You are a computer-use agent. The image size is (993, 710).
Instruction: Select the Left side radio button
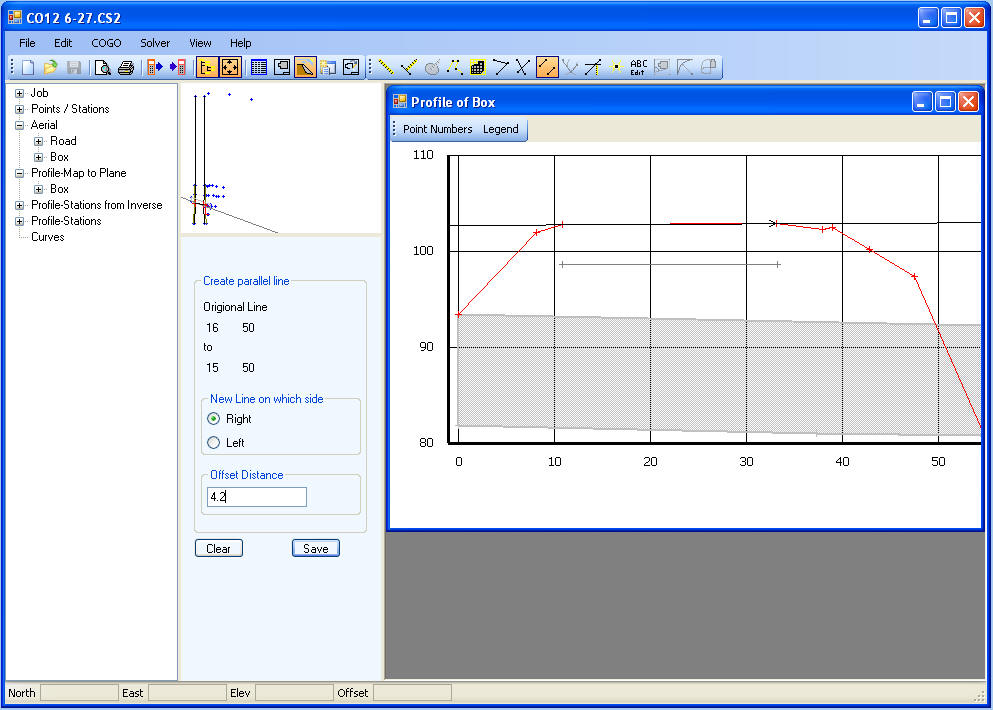pos(213,443)
